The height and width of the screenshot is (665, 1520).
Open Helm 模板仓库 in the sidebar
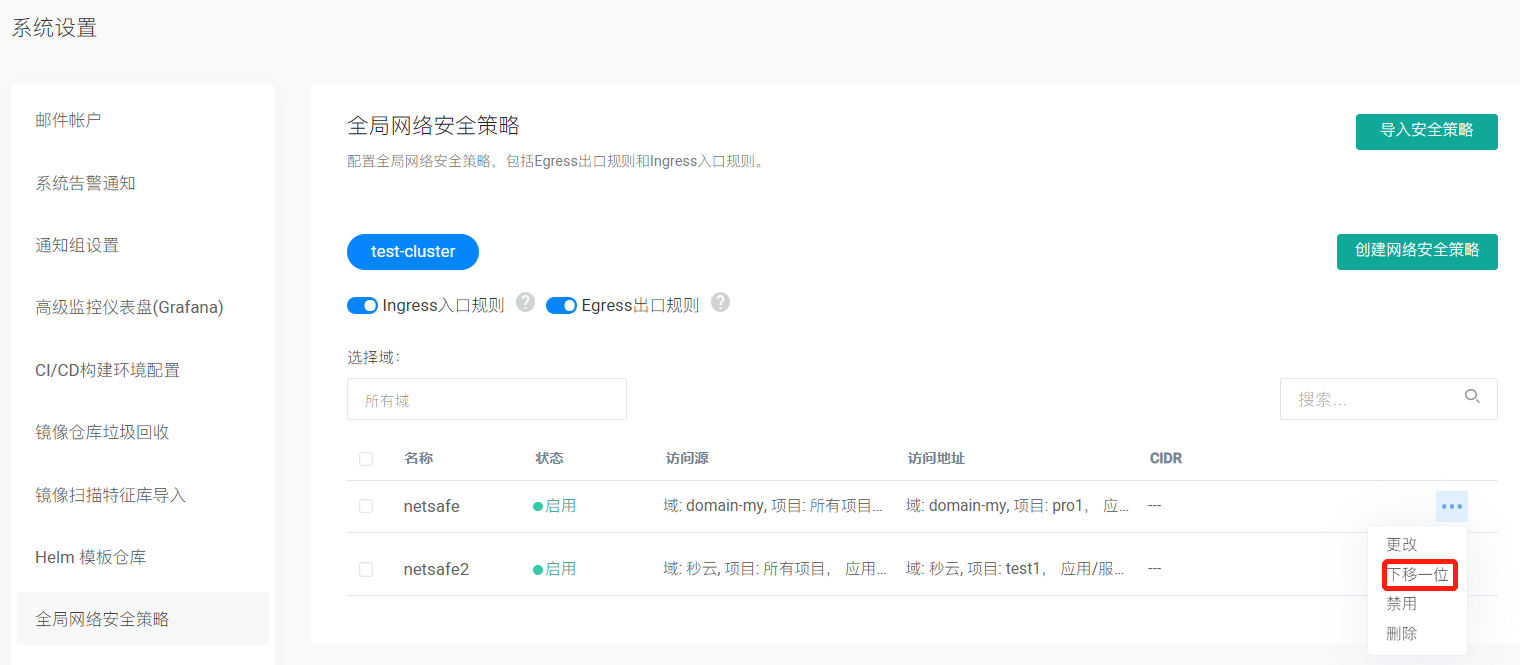90,557
